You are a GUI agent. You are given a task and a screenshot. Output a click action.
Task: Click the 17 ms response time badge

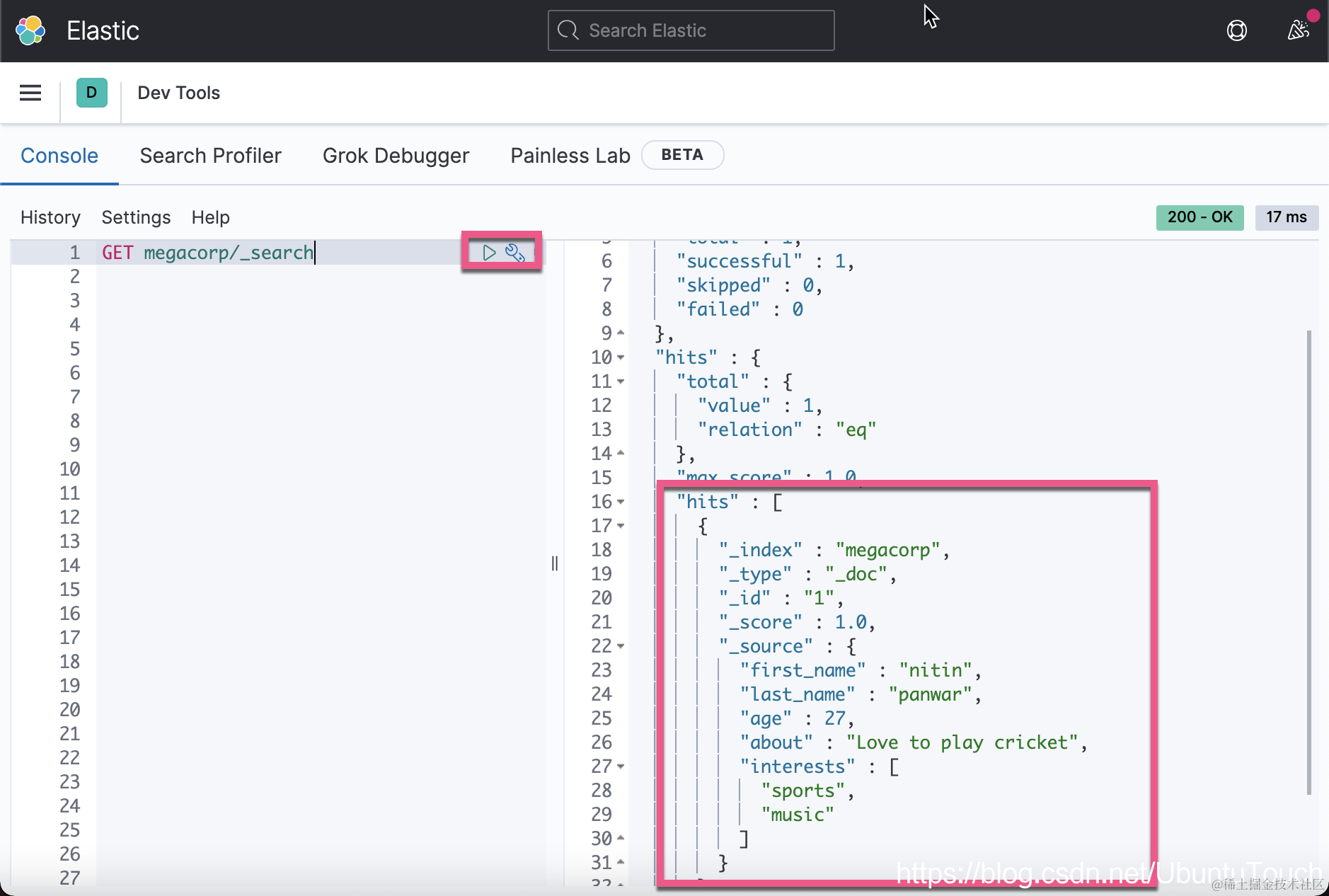click(x=1287, y=217)
